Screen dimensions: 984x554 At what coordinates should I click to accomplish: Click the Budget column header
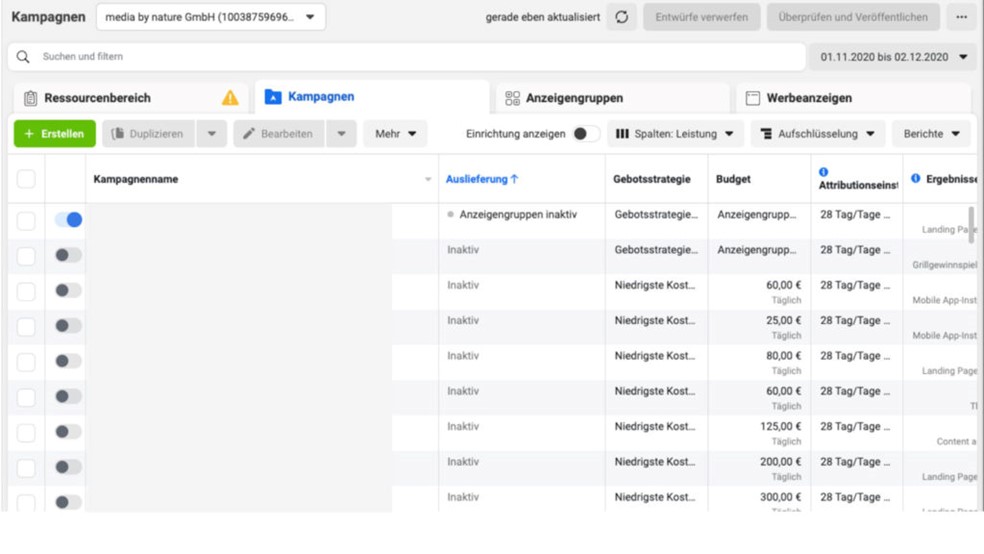point(733,179)
